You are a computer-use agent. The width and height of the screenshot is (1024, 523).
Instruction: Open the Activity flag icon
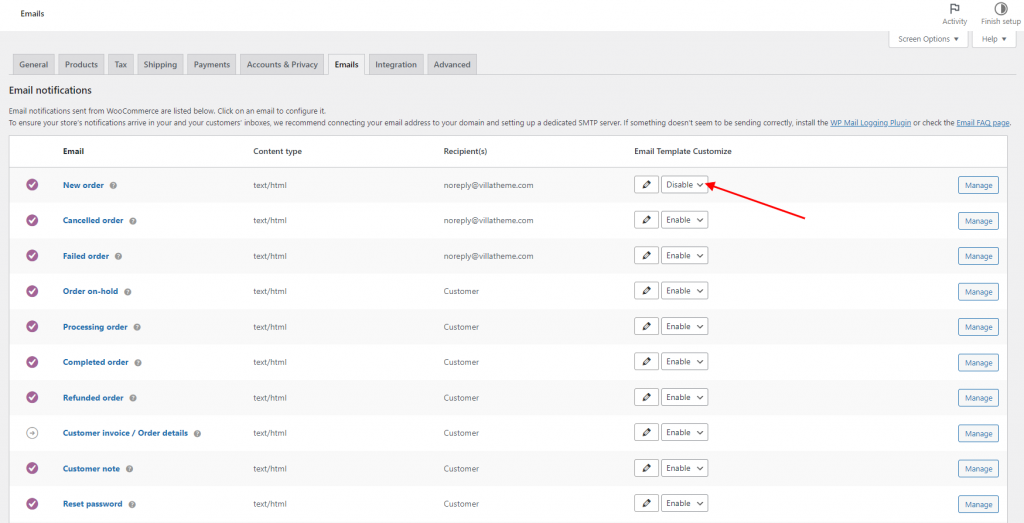pos(954,9)
